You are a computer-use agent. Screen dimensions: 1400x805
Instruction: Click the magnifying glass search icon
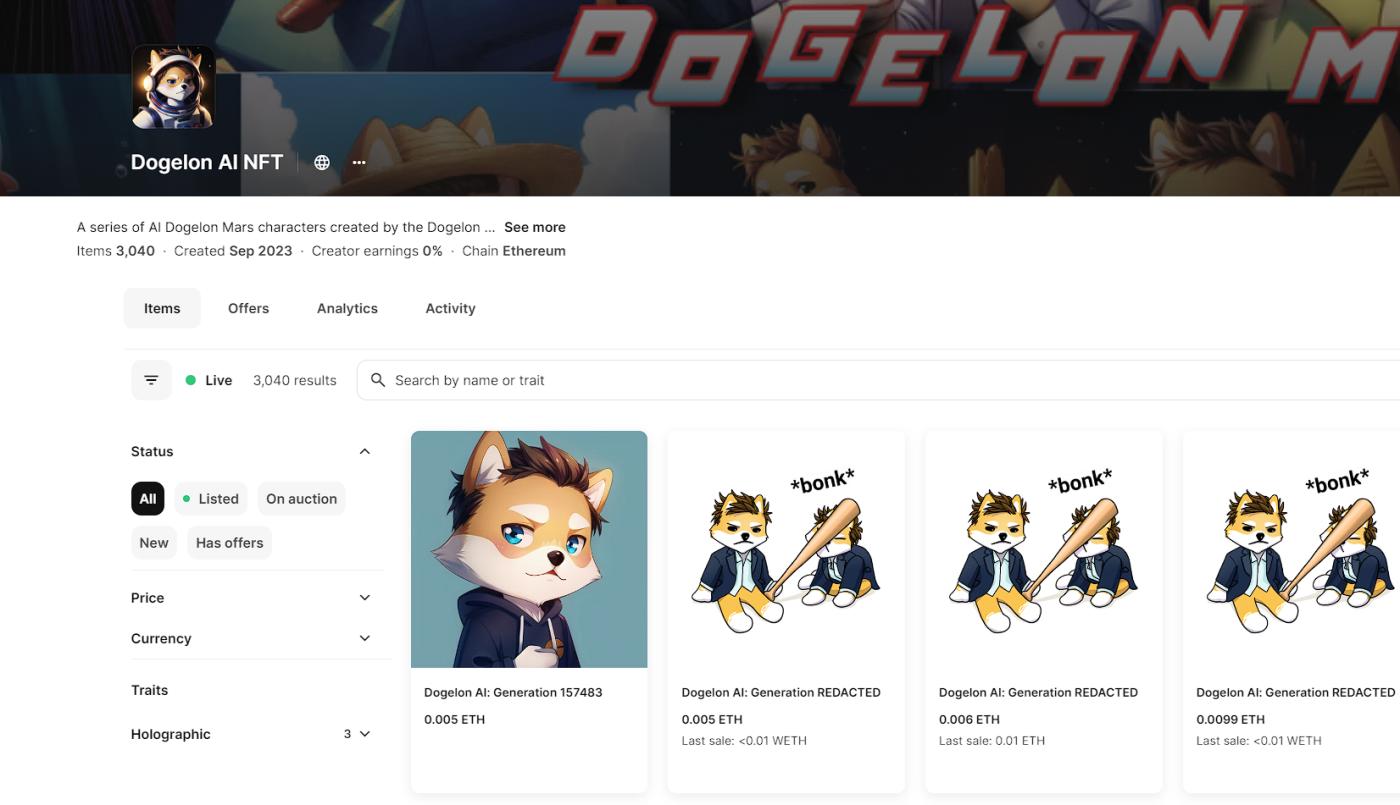pyautogui.click(x=377, y=380)
